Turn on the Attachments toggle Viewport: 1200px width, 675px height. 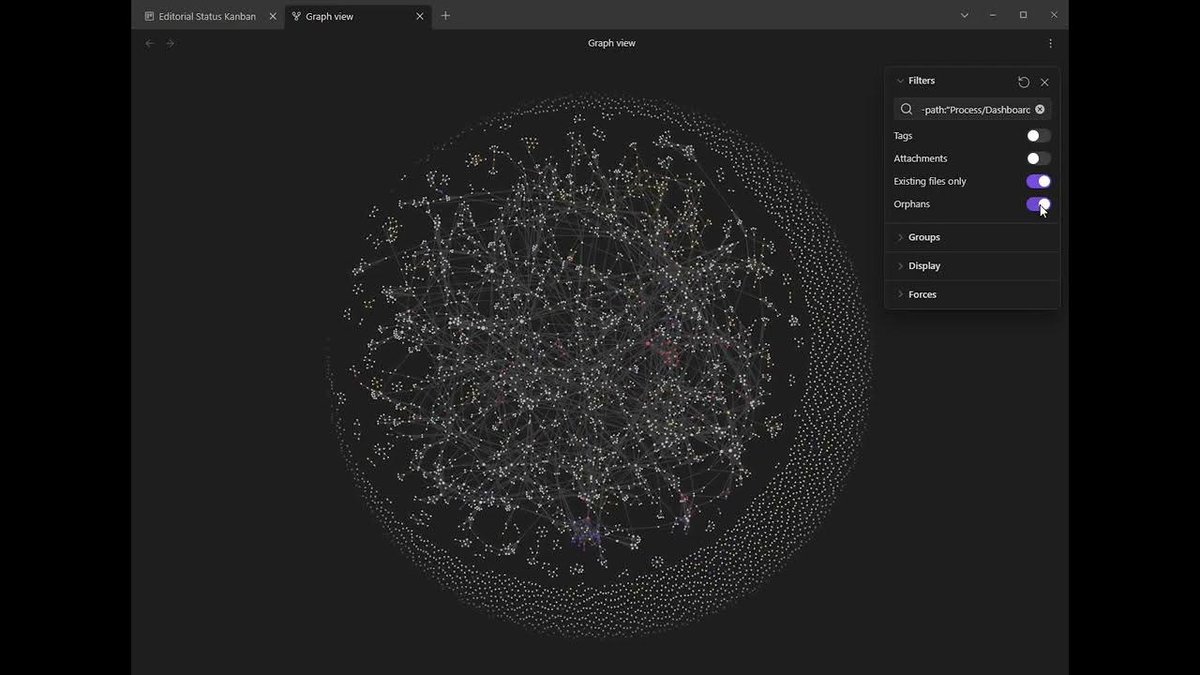coord(1037,158)
